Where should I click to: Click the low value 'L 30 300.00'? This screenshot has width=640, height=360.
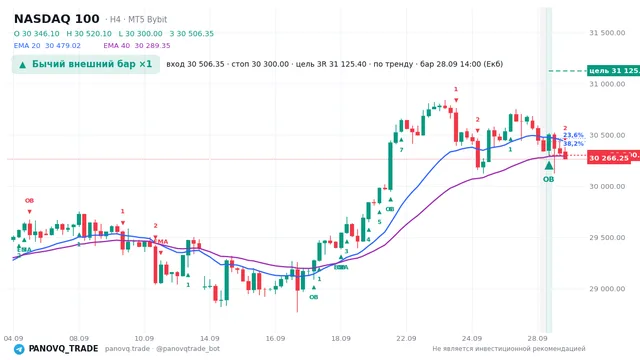coord(140,33)
